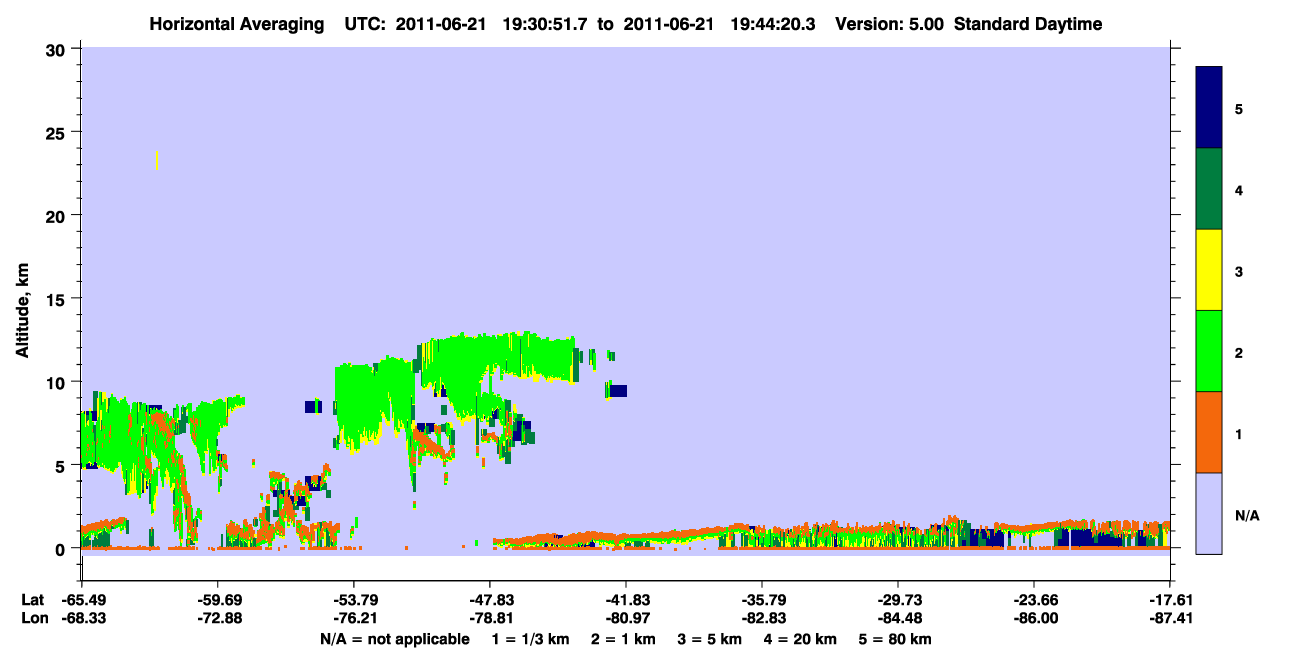Click the orange level 1 color swatch
This screenshot has height=667, width=1300.
(1209, 432)
